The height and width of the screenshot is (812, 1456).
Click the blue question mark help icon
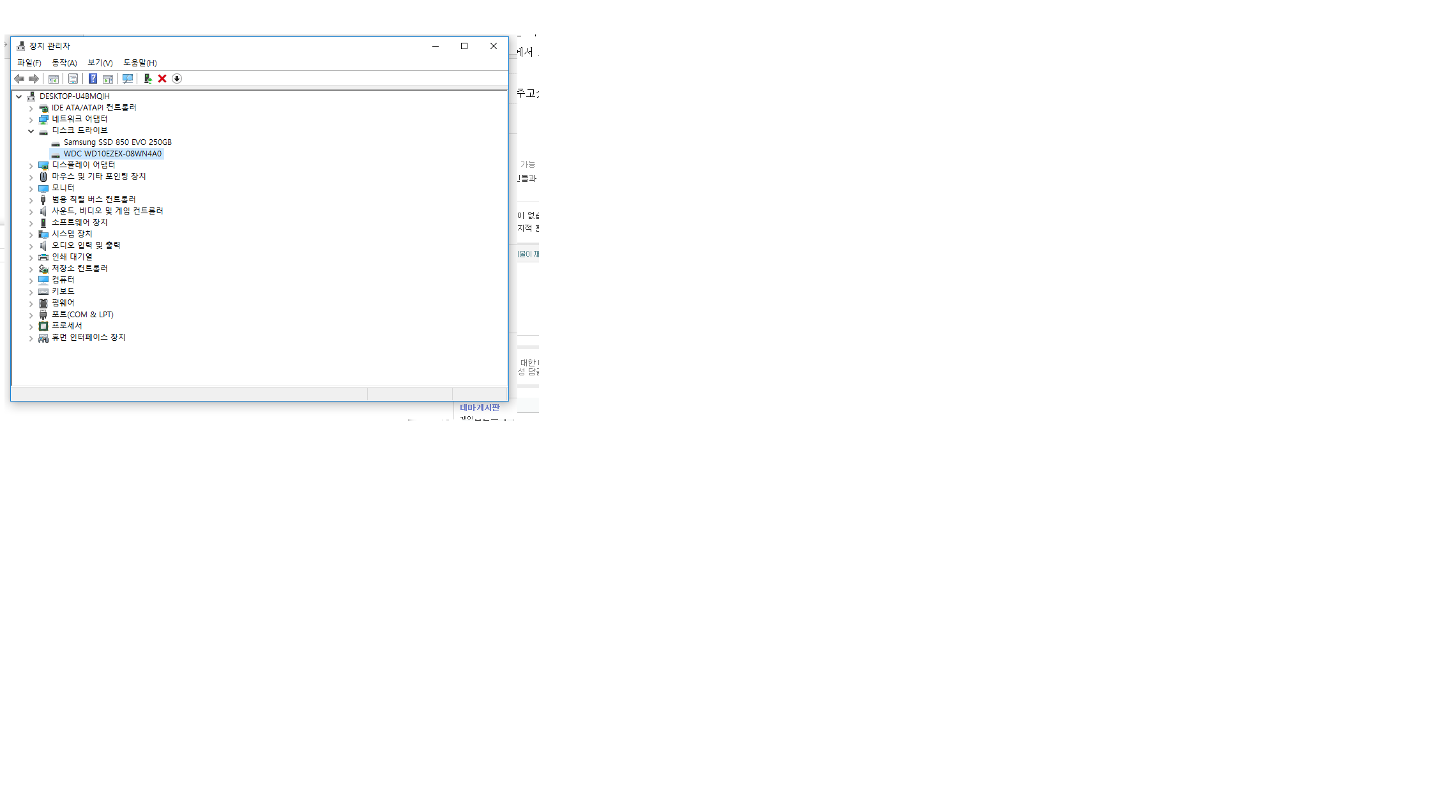[x=93, y=79]
